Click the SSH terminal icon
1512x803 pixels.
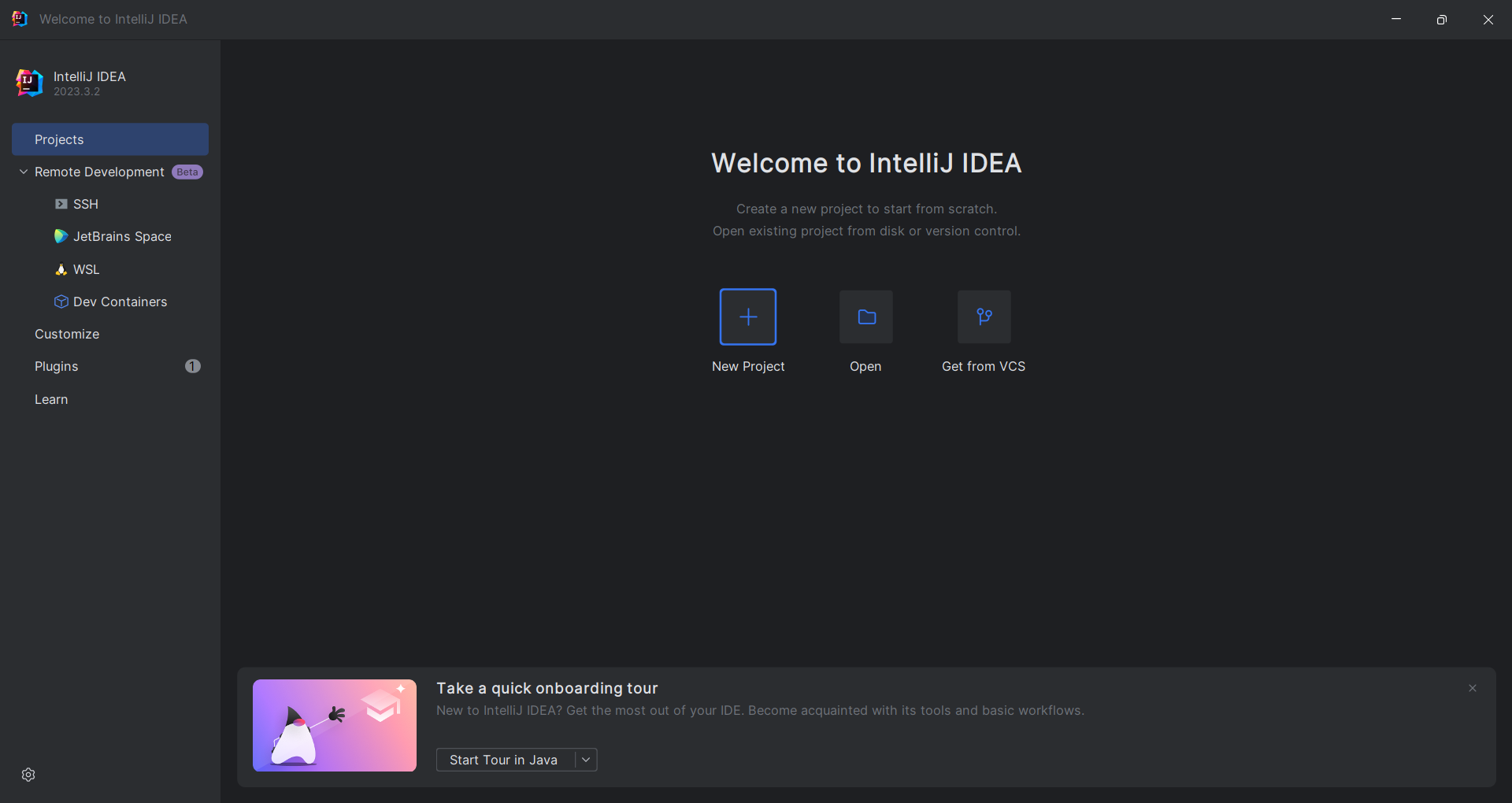coord(61,204)
